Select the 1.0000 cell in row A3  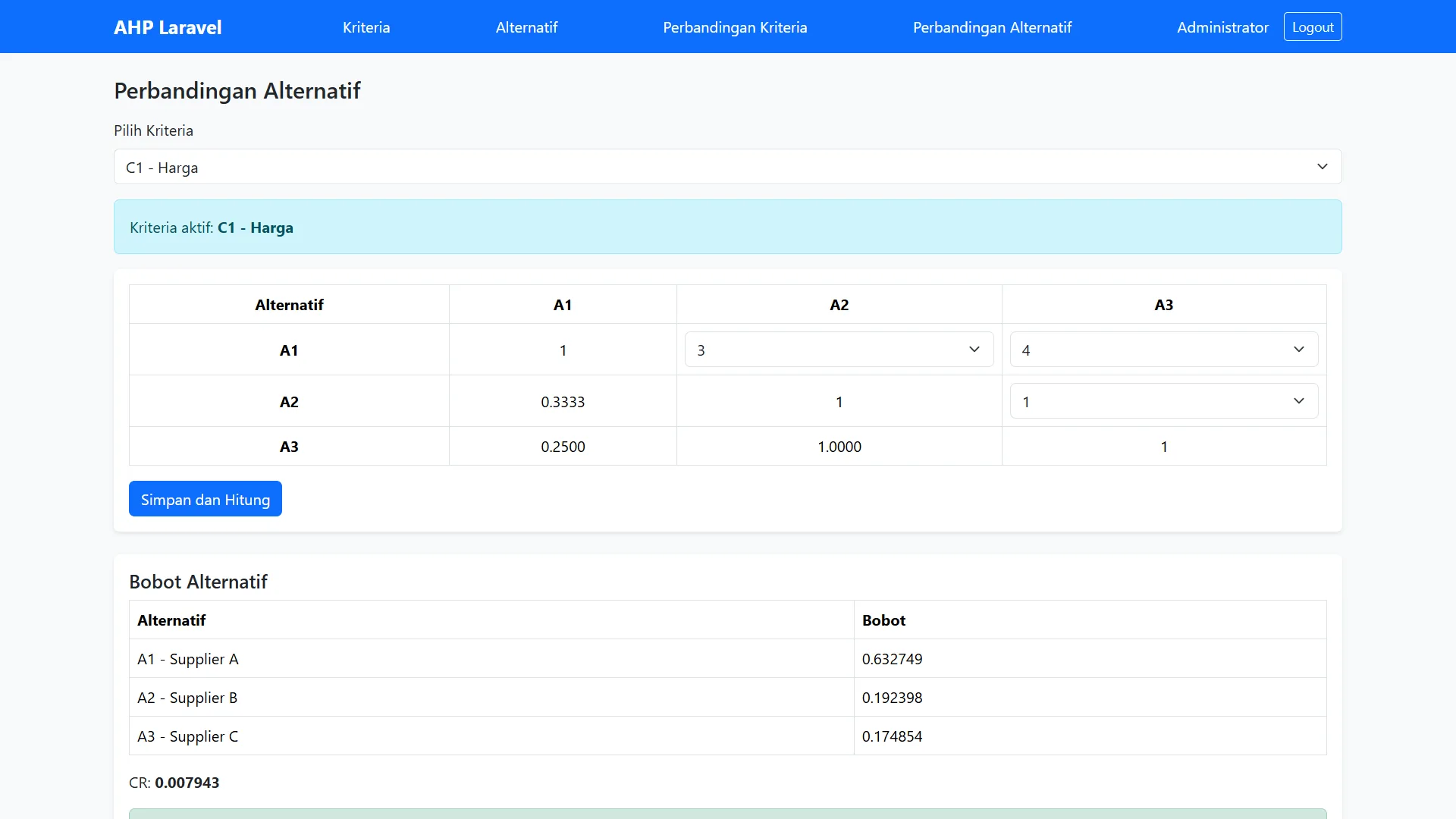click(839, 447)
